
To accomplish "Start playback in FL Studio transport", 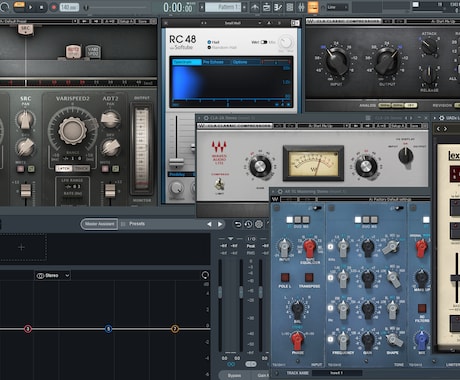I will (x=31, y=7).
